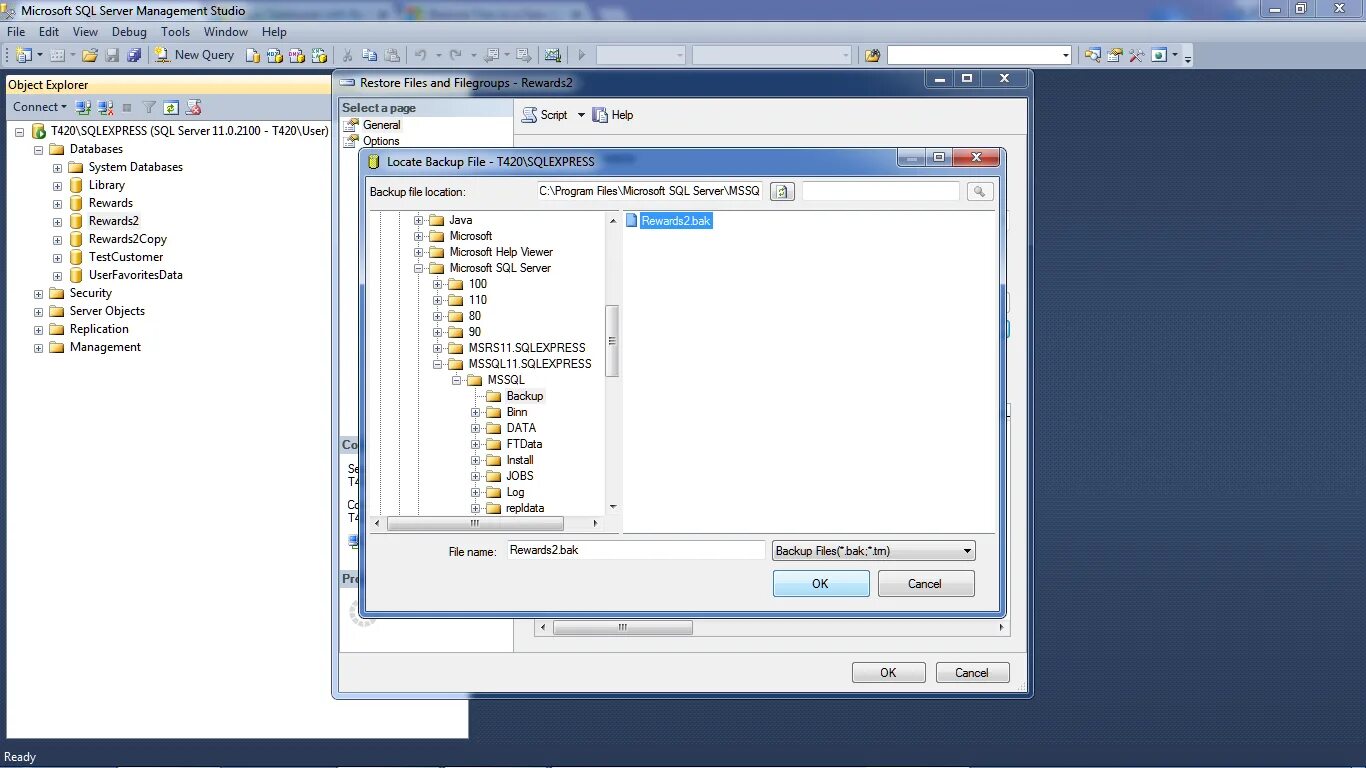Collapse the MSSQL11.SQLEXPRESS folder

point(438,364)
